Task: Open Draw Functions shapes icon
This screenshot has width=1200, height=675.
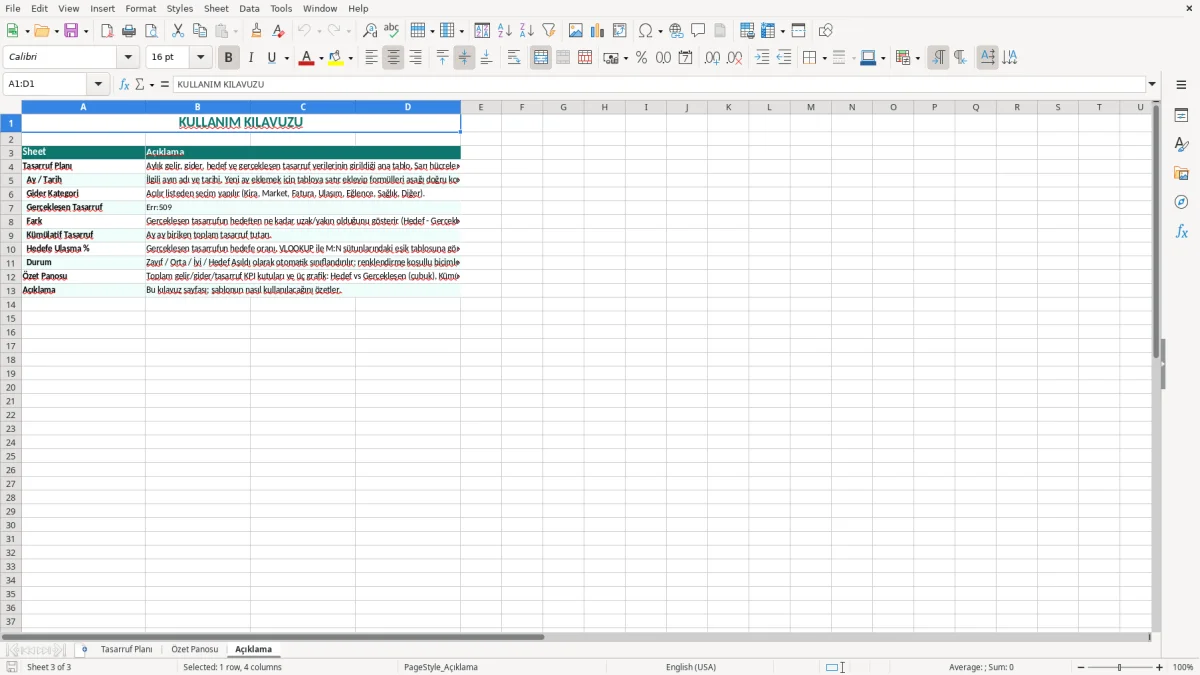Action: coord(825,31)
